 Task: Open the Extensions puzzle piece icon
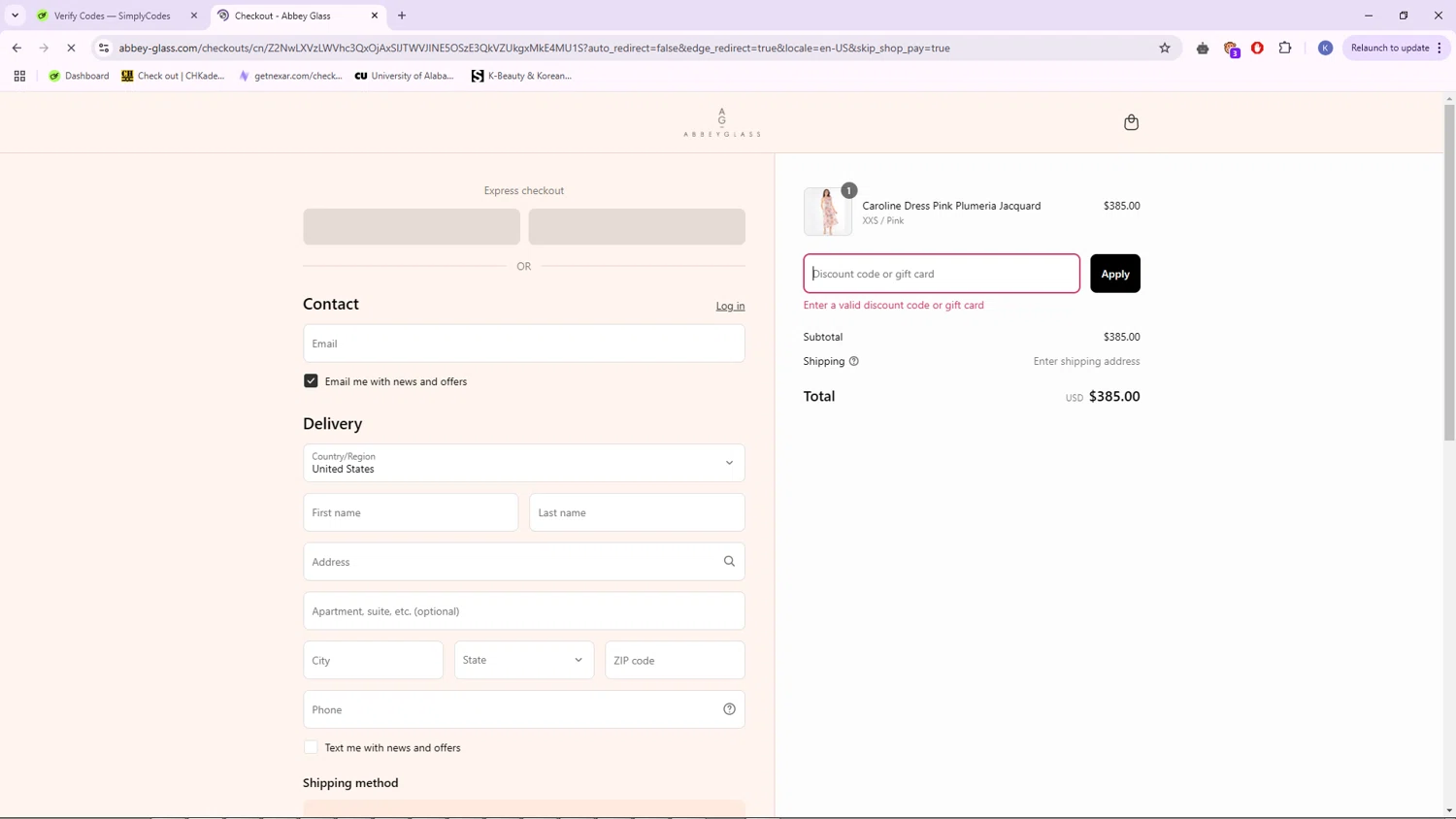point(1285,48)
